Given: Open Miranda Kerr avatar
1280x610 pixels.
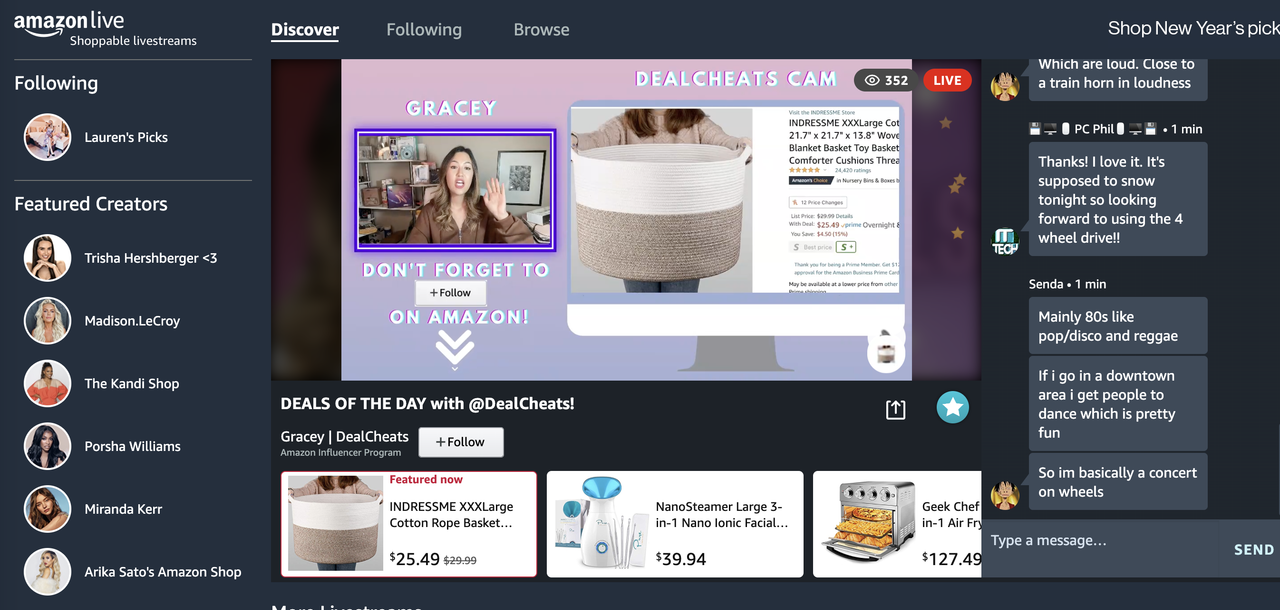Looking at the screenshot, I should tap(48, 509).
